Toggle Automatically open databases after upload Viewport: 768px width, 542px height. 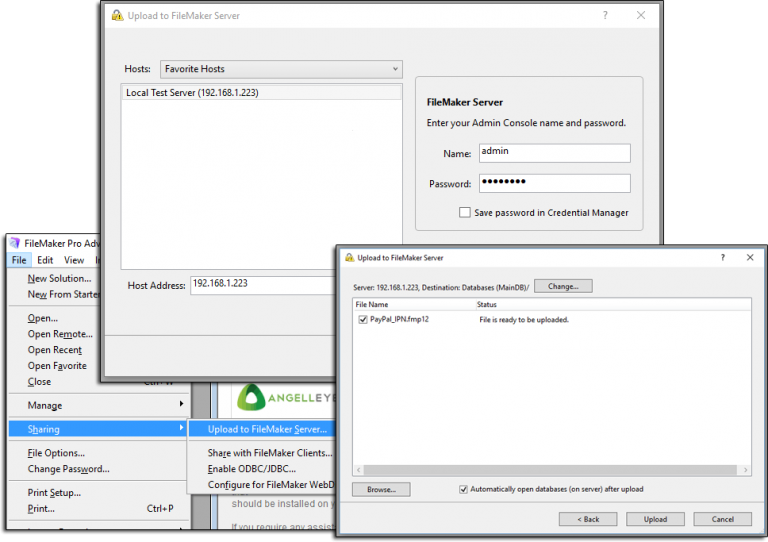click(463, 489)
